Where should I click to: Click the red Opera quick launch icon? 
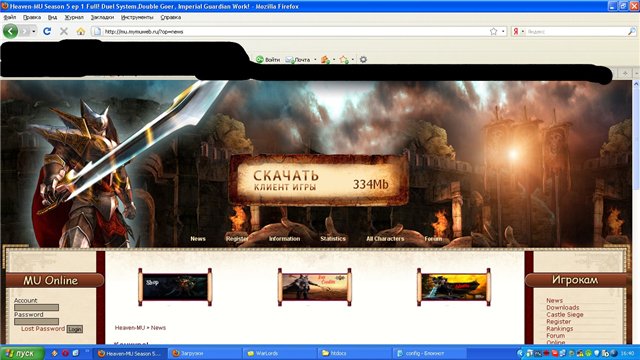[x=65, y=353]
